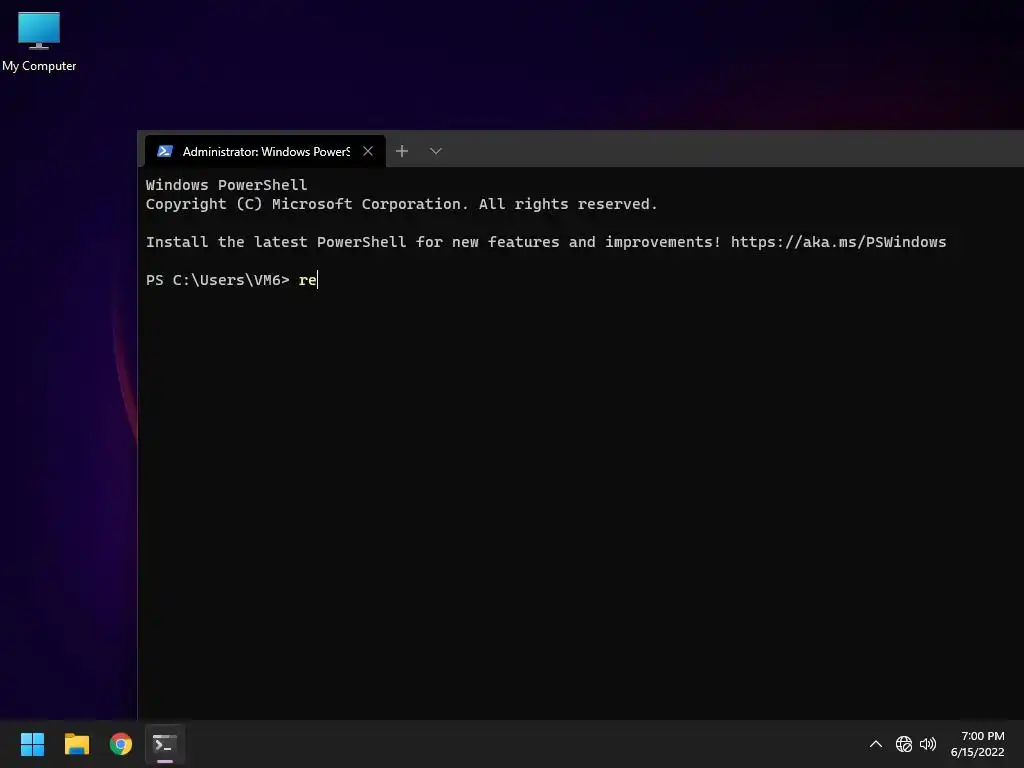Click the Windows Terminal taskbar icon
Viewport: 1024px width, 768px height.
(165, 744)
